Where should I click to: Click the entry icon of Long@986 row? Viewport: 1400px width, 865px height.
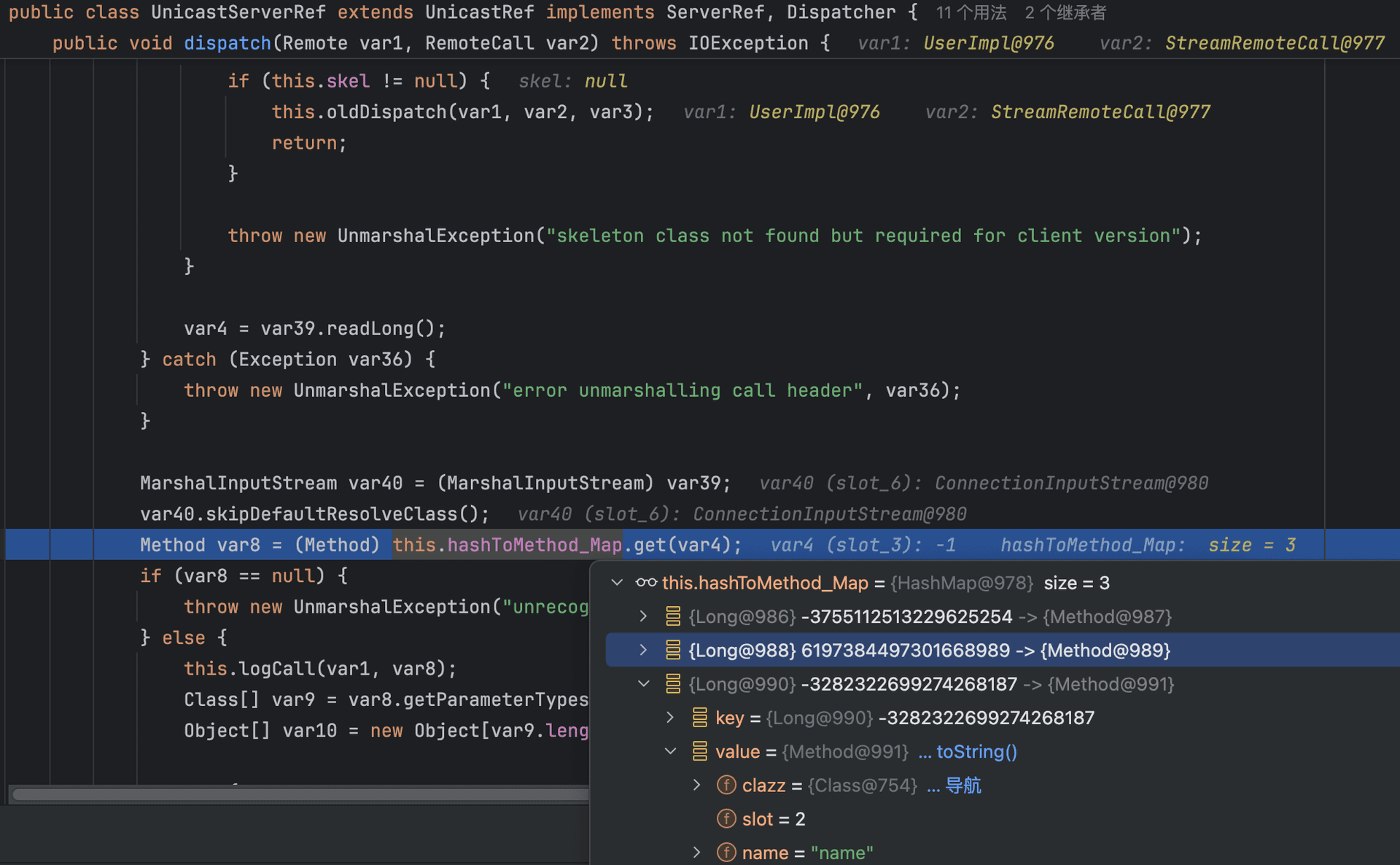coord(673,616)
